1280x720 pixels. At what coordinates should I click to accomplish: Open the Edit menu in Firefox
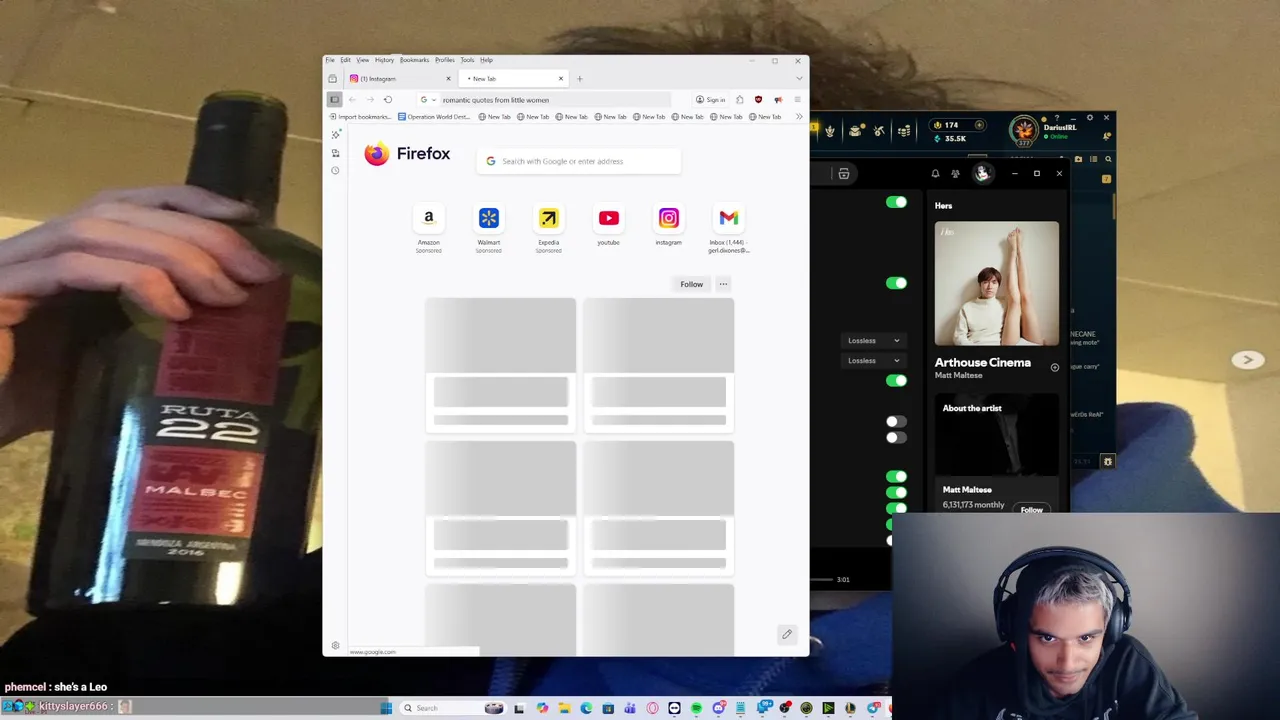[345, 60]
